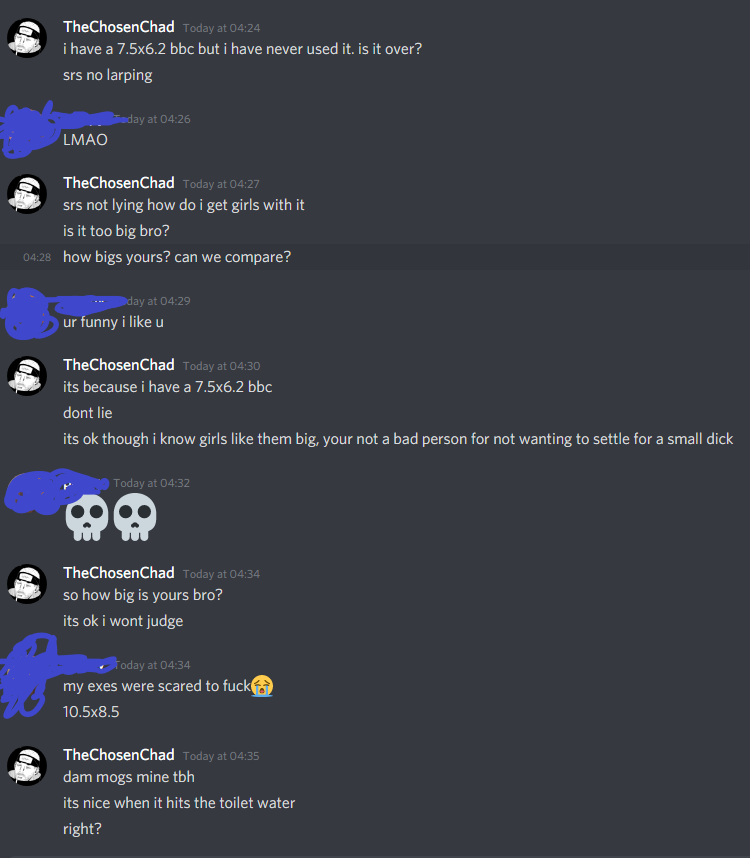Viewport: 750px width, 858px height.
Task: Click TheChosenChad avatar at 04:24 message
Action: tap(27, 38)
